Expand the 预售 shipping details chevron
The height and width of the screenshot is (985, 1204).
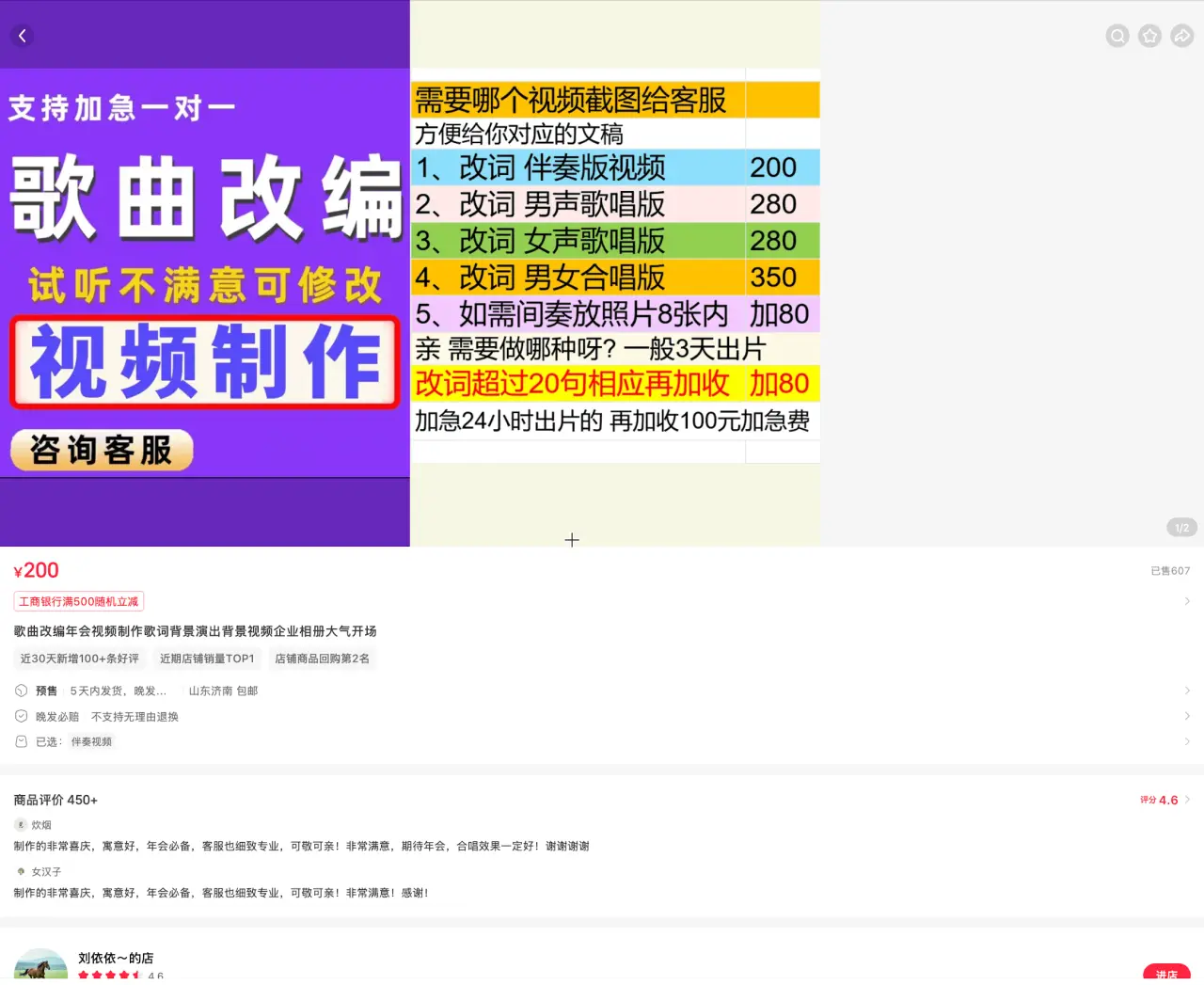pos(1187,691)
